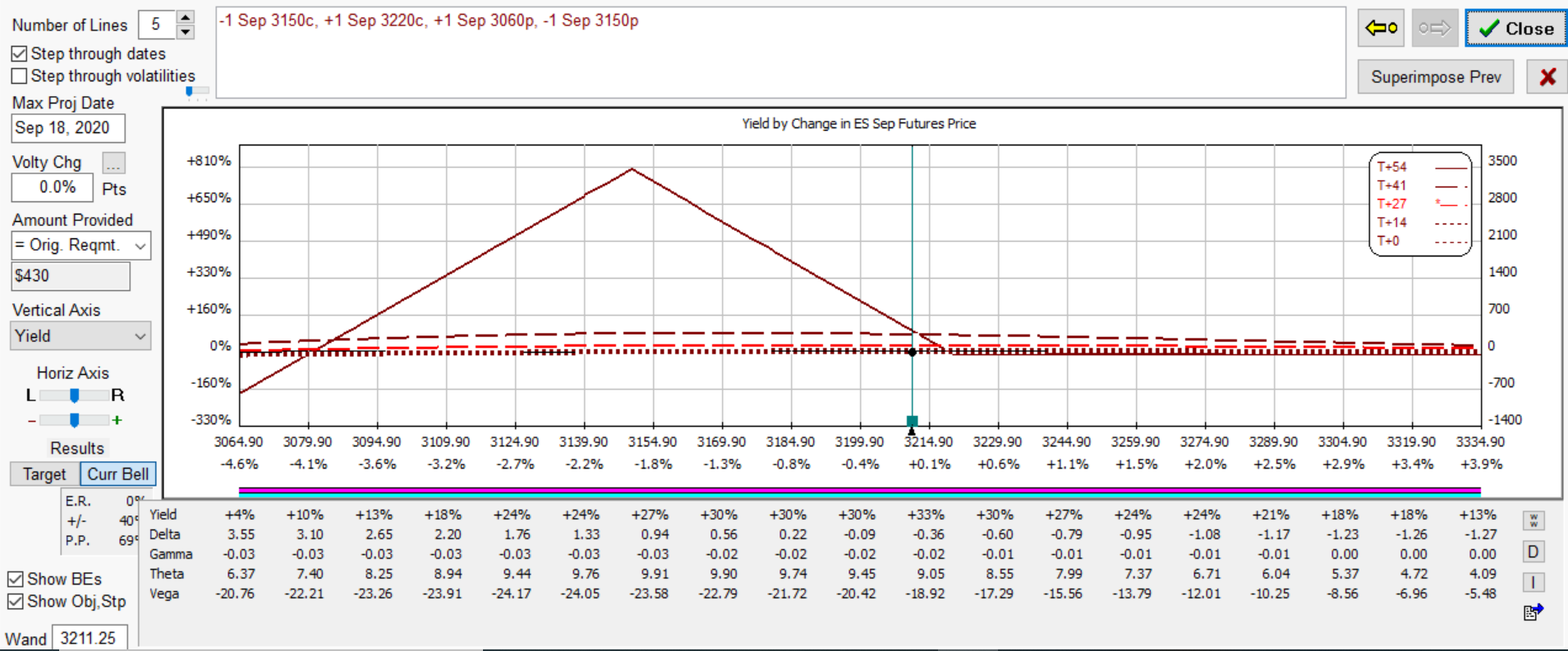Open the Volty Chg ellipsis button
This screenshot has width=1568, height=651.
coord(113,163)
